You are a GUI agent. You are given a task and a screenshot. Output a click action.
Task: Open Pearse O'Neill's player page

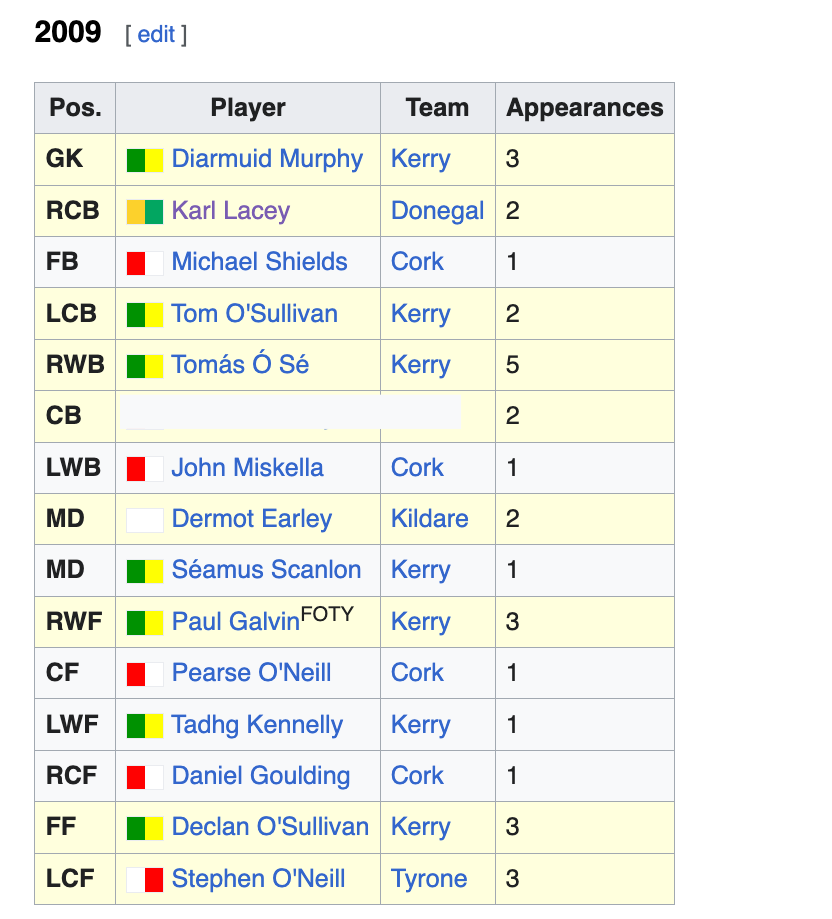(x=251, y=673)
